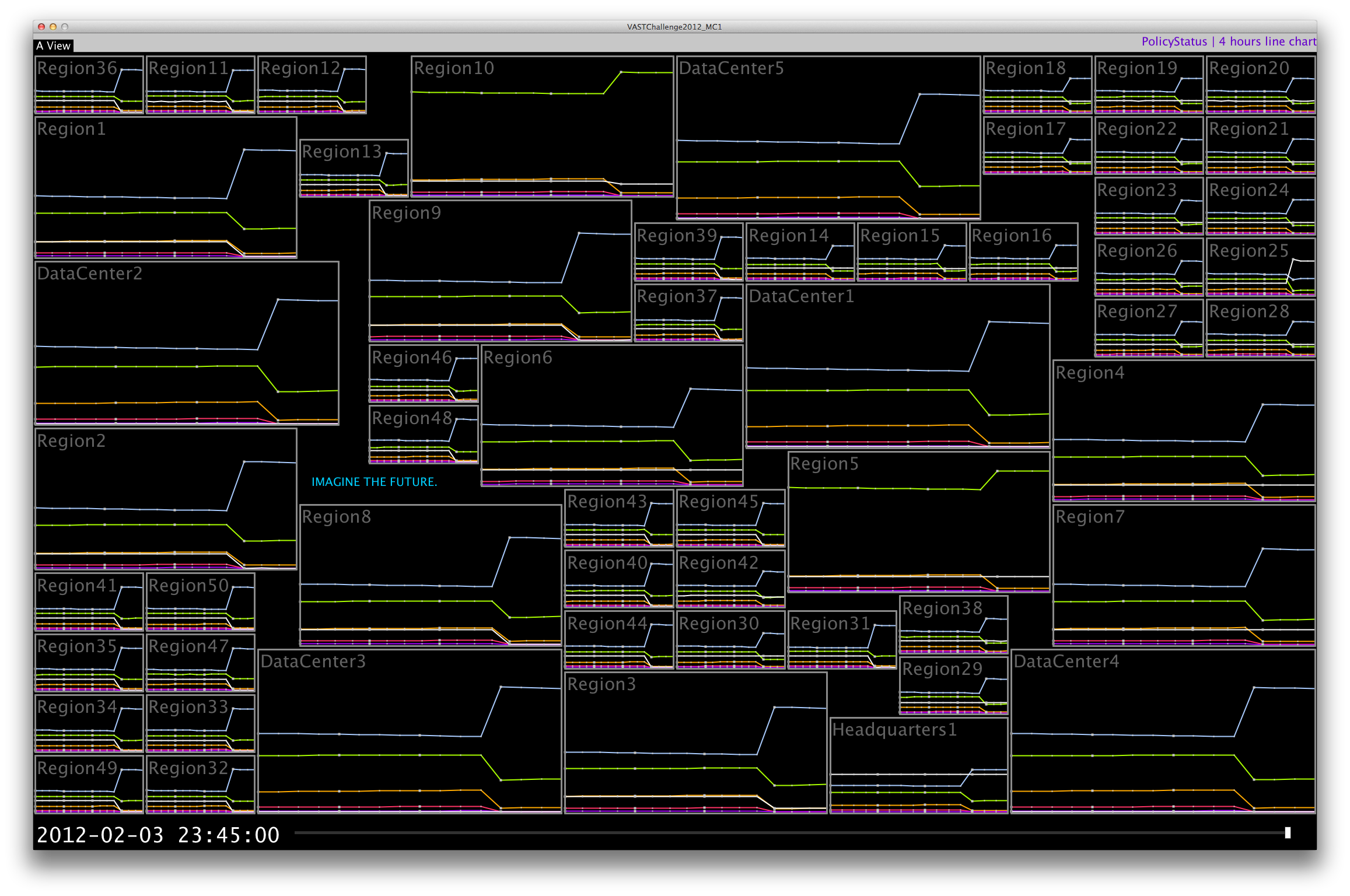Select the Region39 chart panel
This screenshot has width=1350, height=896.
[x=689, y=253]
